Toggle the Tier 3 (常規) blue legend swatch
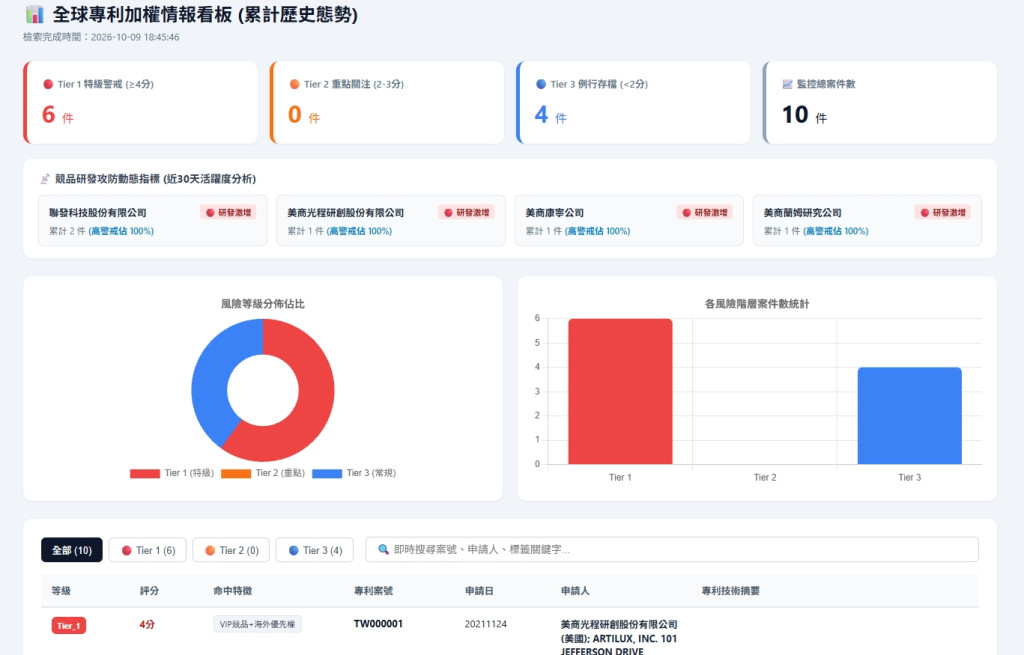This screenshot has height=655, width=1024. (x=327, y=473)
